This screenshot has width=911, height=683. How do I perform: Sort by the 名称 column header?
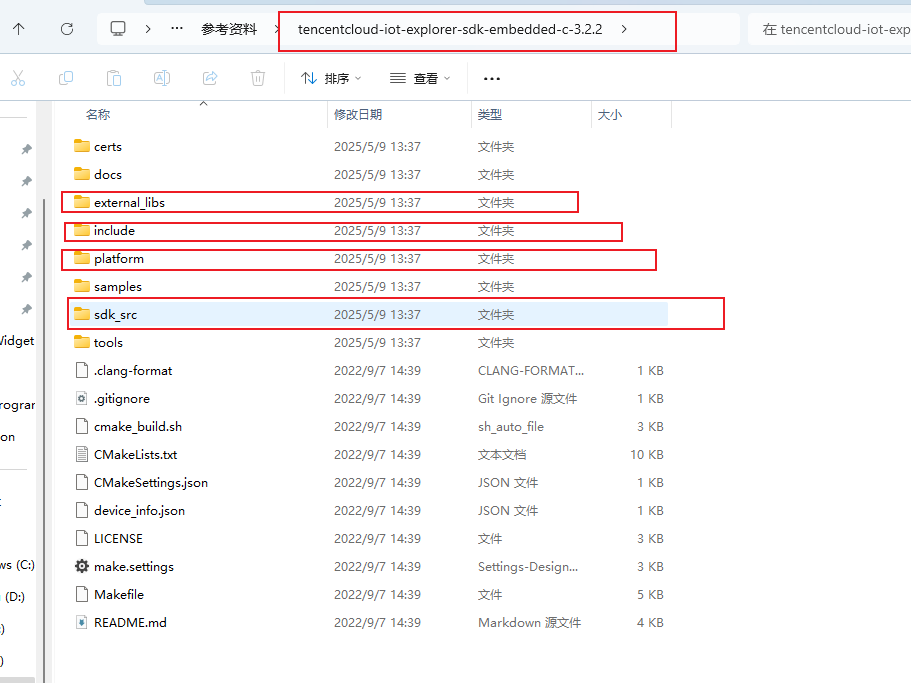point(98,114)
